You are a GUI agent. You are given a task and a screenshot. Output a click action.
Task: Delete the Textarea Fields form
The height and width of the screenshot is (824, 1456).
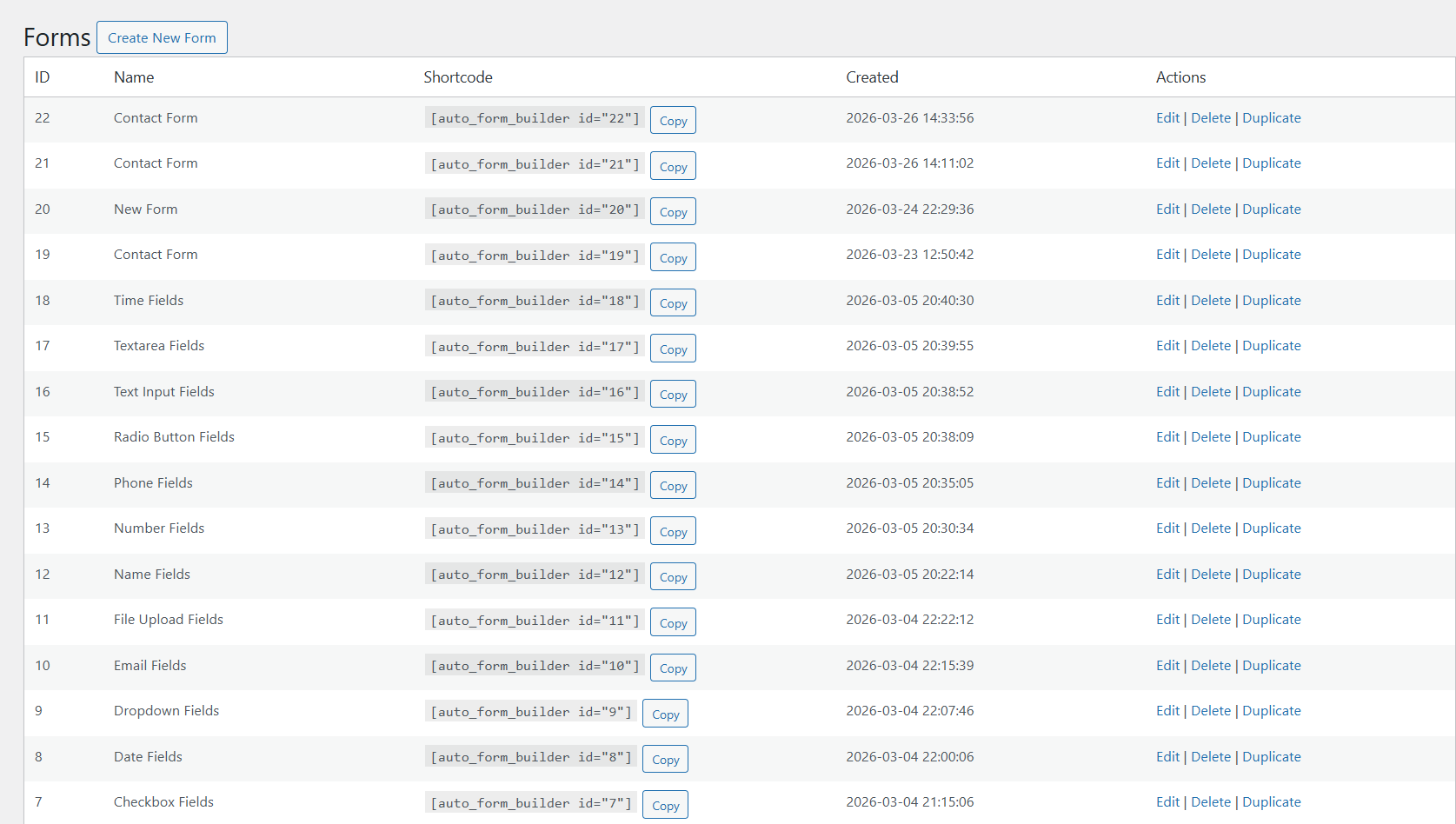1210,346
